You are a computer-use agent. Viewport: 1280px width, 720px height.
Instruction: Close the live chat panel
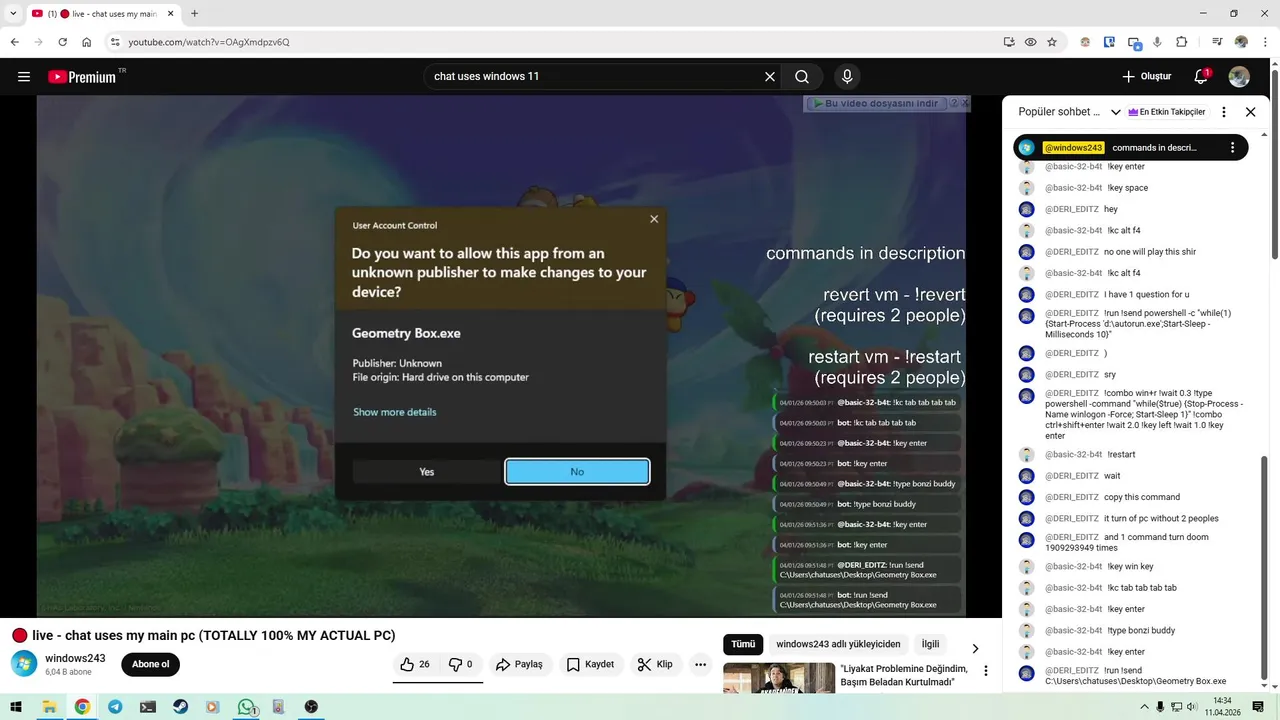[1250, 112]
